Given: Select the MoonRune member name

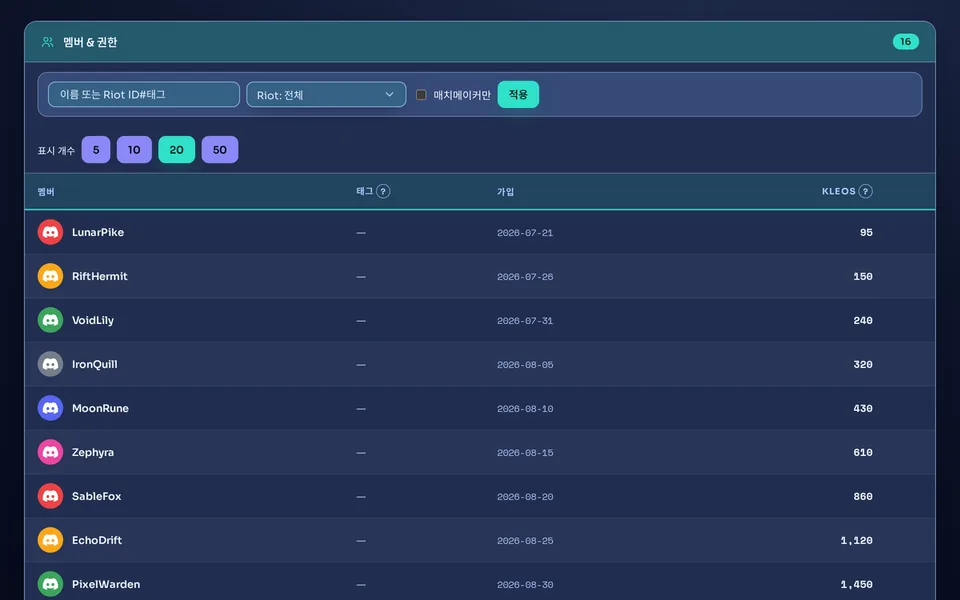Looking at the screenshot, I should click(100, 408).
